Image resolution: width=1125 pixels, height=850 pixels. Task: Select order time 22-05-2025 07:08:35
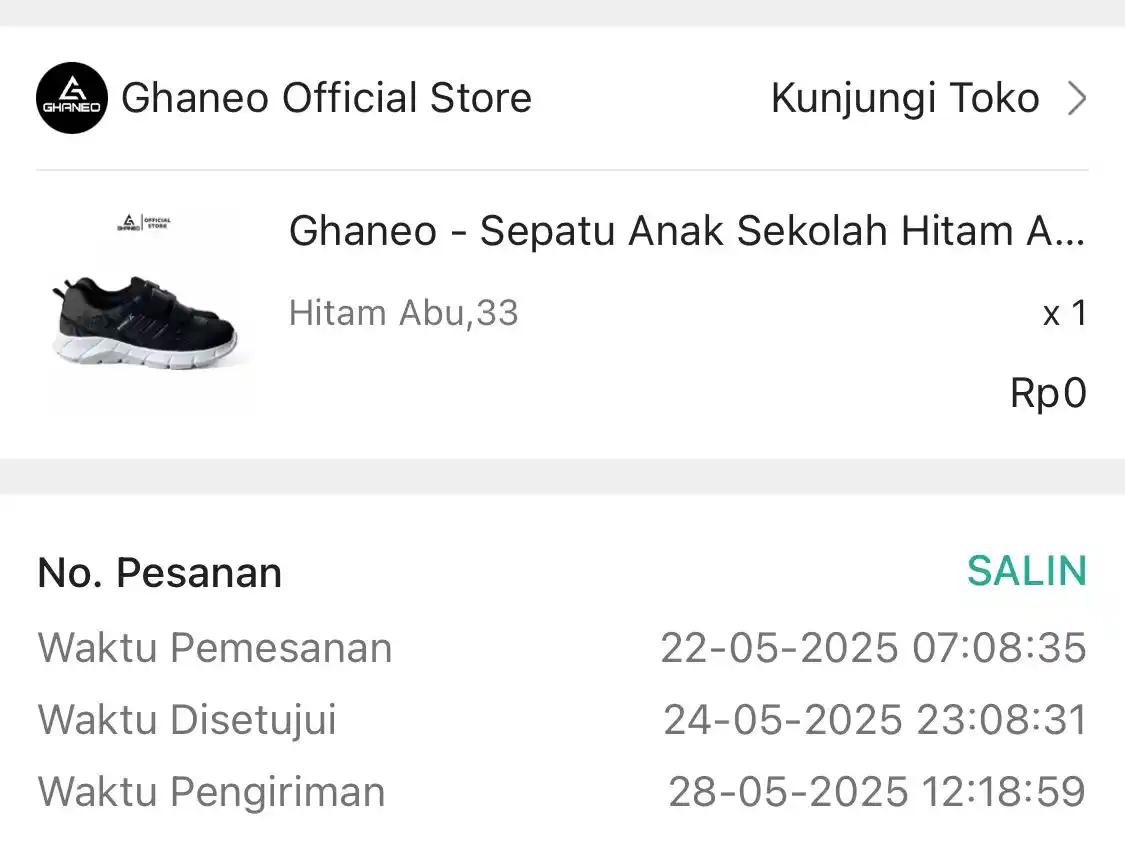(873, 648)
